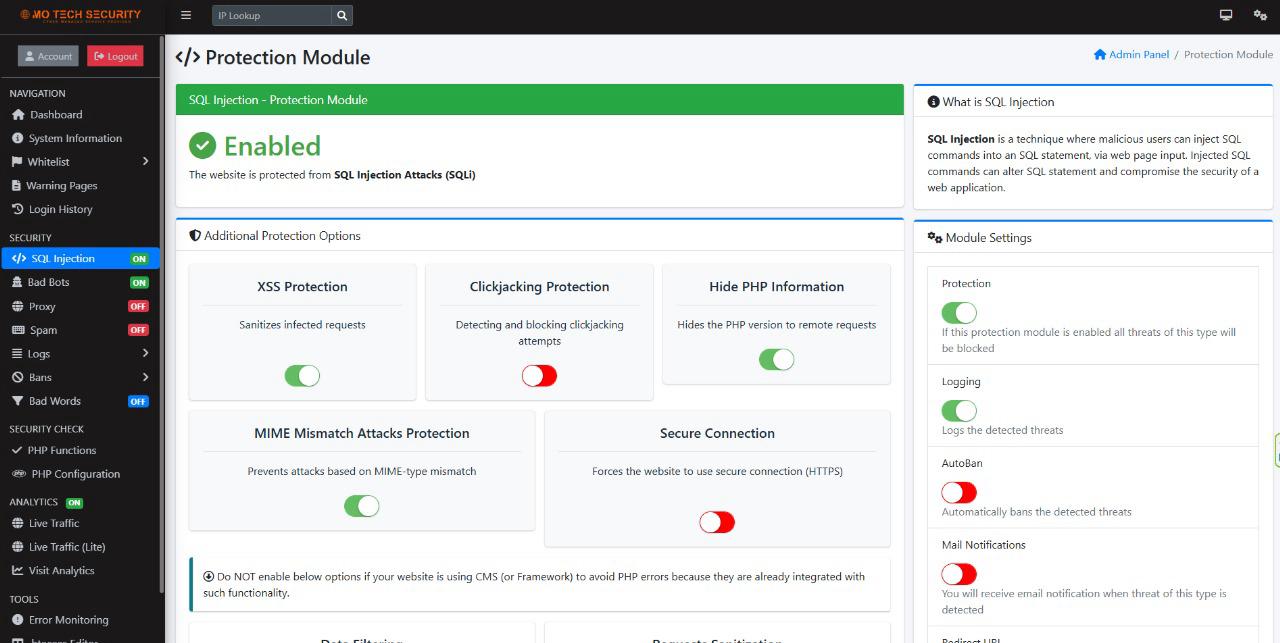Click the info icon beside What is SQL Injection

[933, 101]
